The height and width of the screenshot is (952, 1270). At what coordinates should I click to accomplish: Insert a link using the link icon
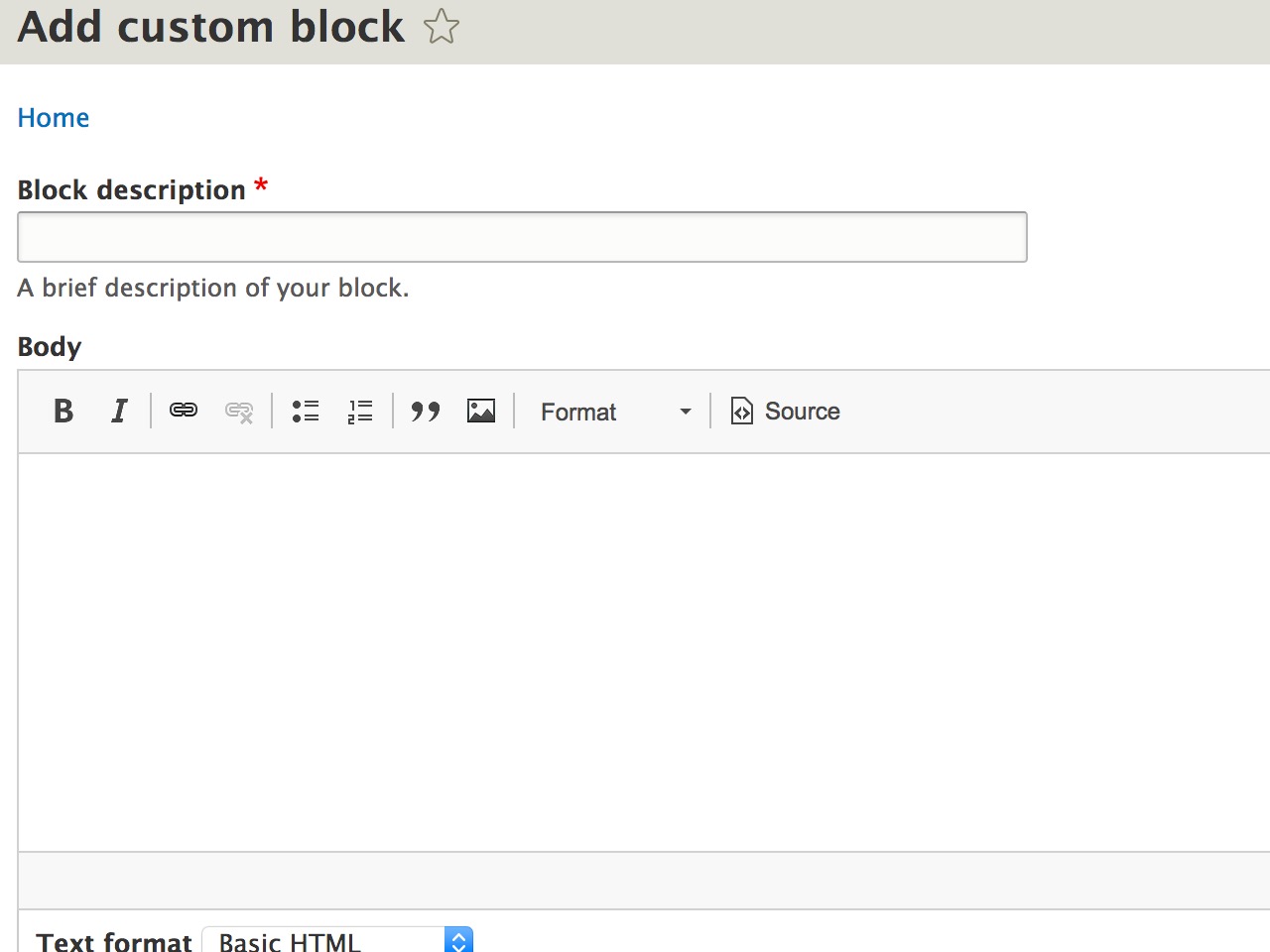click(x=183, y=411)
